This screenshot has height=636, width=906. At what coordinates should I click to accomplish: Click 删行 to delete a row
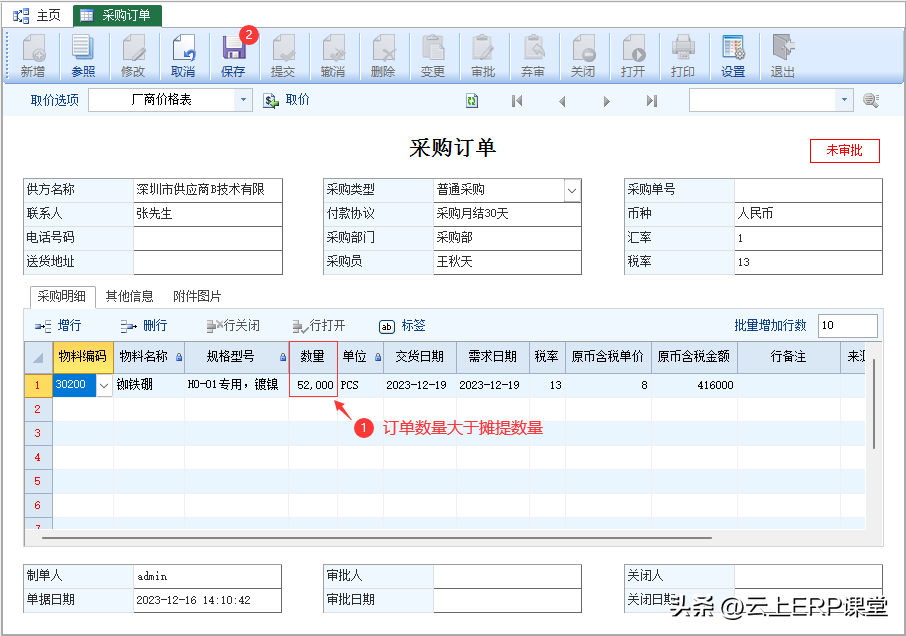144,326
